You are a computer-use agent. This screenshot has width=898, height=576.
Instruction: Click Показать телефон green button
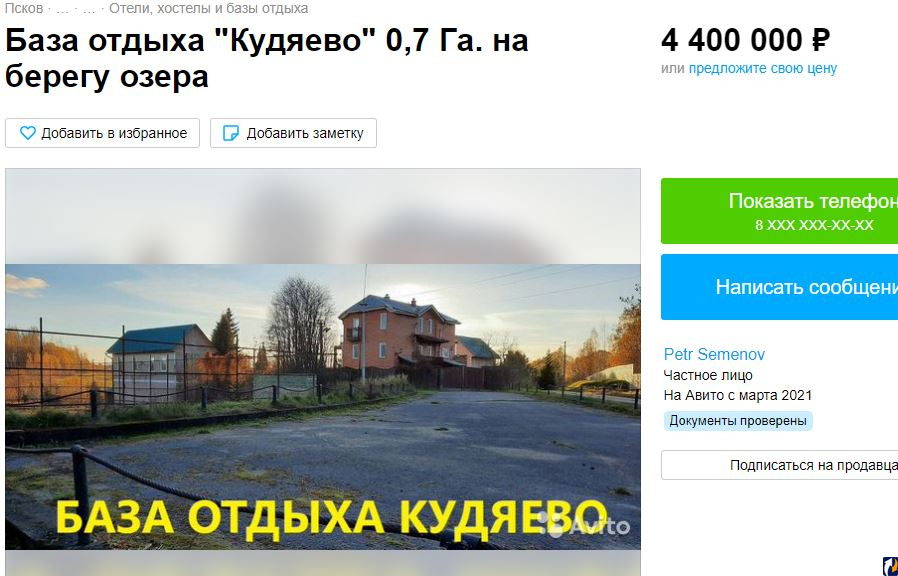click(779, 211)
